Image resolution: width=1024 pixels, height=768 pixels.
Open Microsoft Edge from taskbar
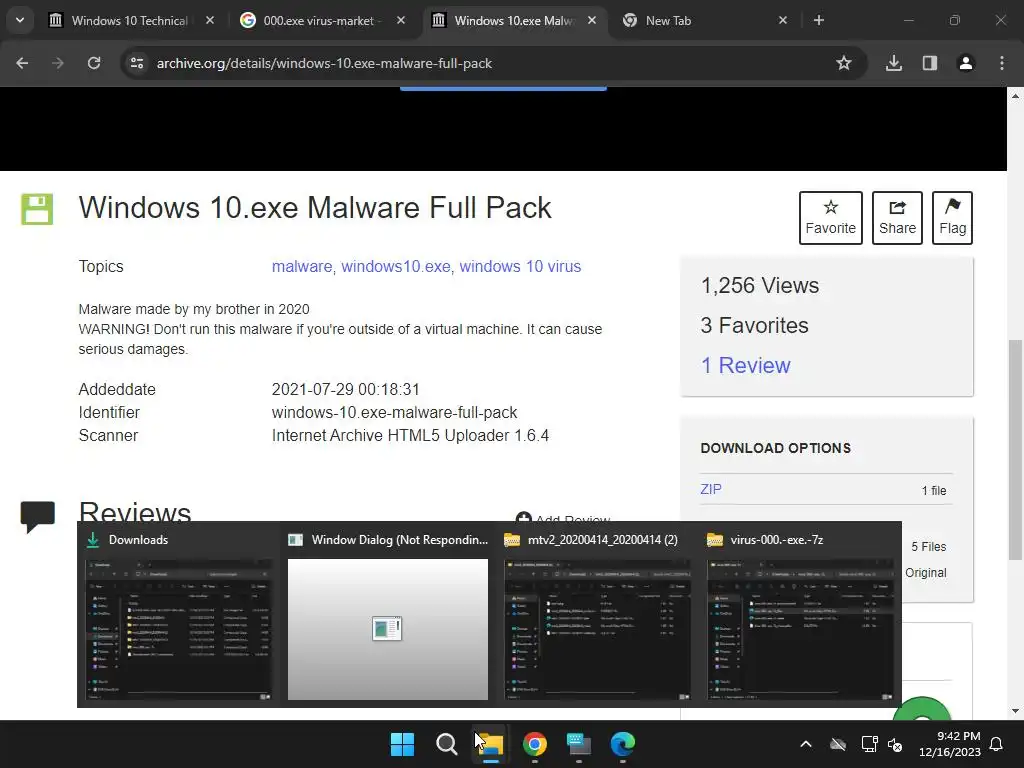click(x=622, y=744)
